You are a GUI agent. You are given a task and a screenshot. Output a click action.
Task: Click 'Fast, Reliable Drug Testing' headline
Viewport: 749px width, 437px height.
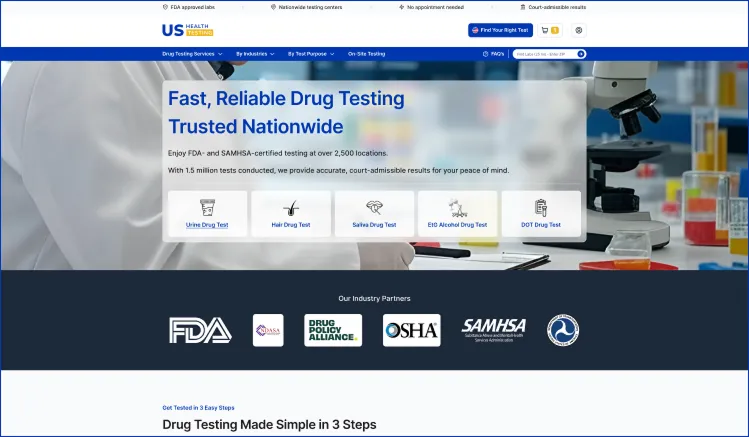tap(286, 99)
